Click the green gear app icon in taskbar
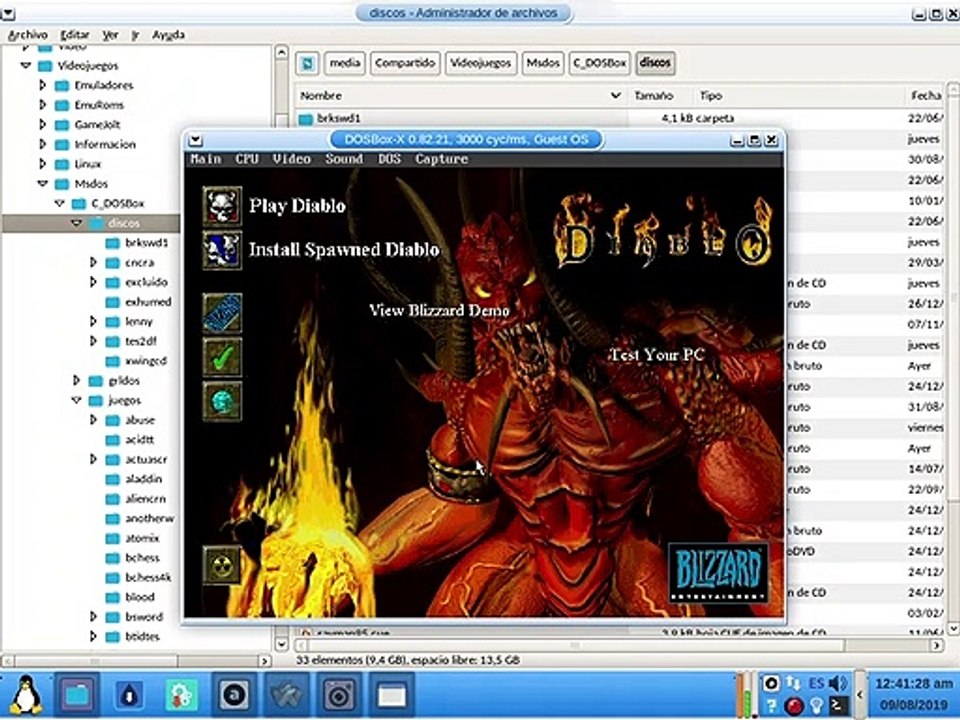 pos(181,694)
